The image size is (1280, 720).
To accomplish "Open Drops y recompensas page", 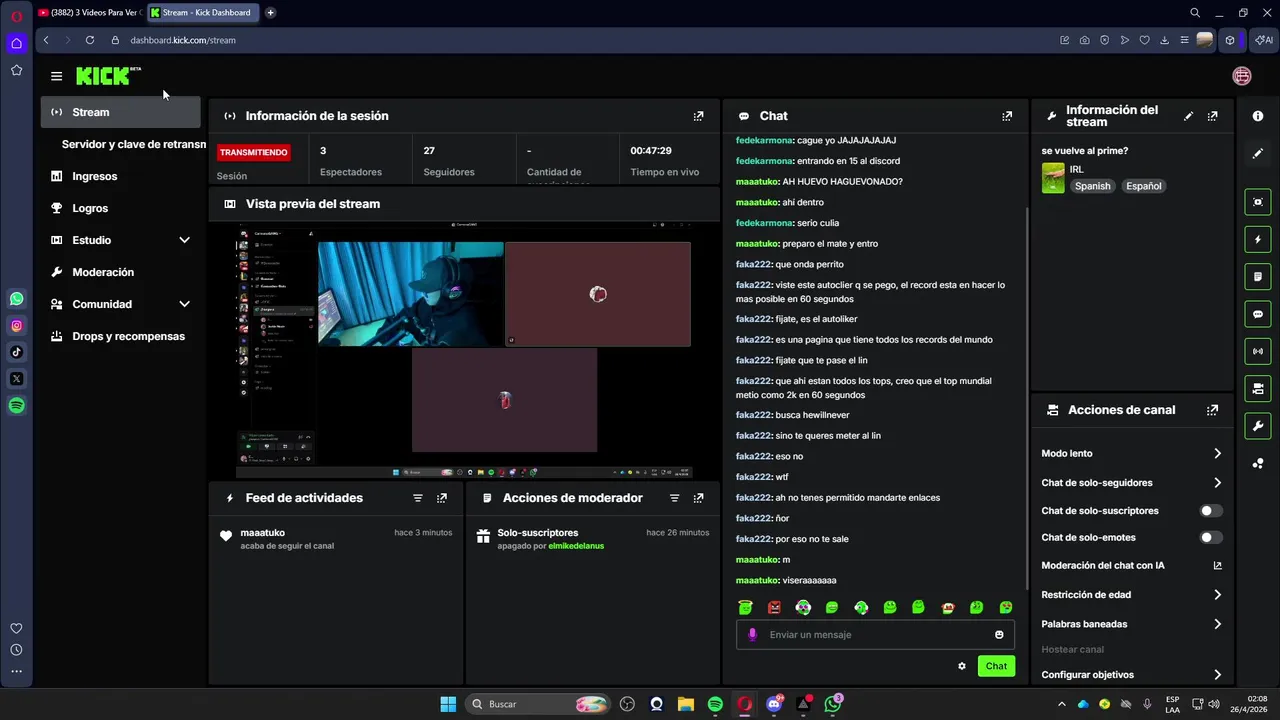I will pyautogui.click(x=121, y=336).
